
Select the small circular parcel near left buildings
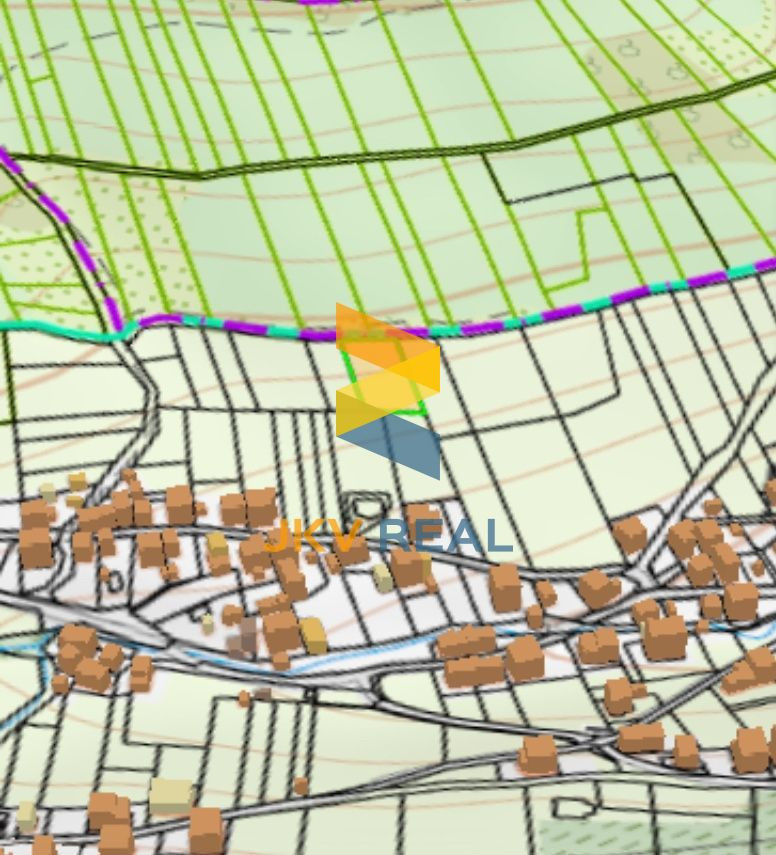click(115, 582)
